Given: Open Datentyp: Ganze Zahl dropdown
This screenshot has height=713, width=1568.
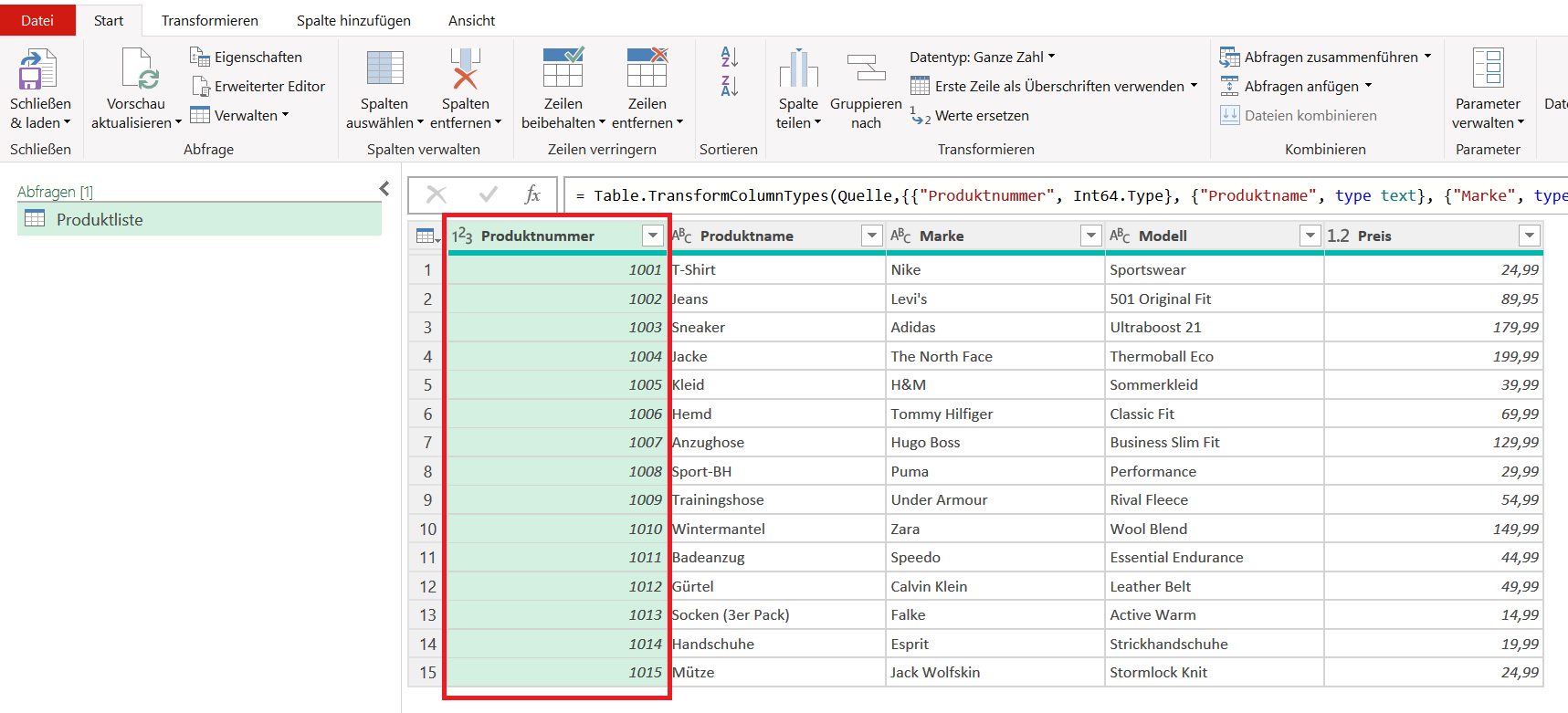Looking at the screenshot, I should tap(983, 57).
